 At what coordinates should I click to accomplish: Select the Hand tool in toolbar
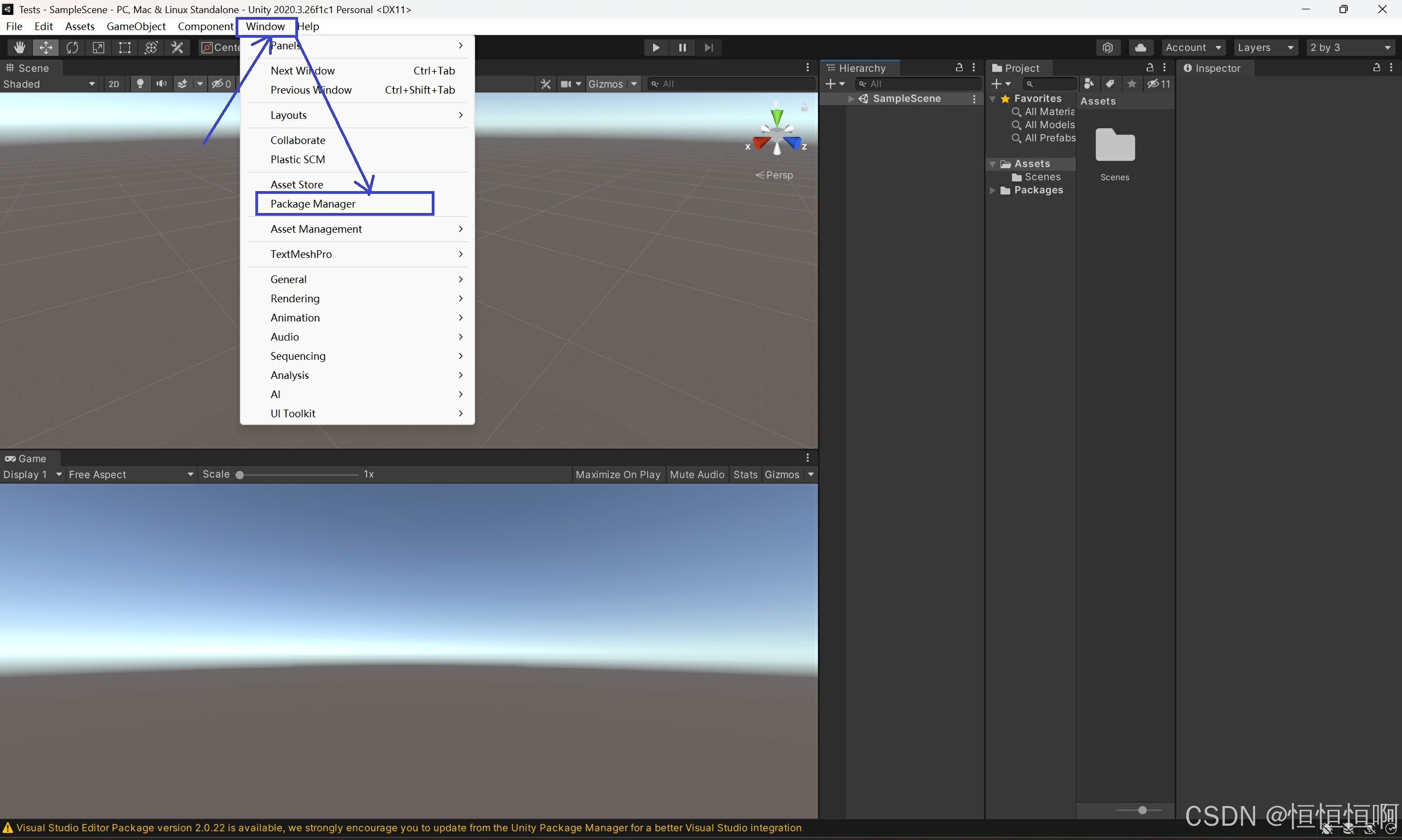coord(19,48)
